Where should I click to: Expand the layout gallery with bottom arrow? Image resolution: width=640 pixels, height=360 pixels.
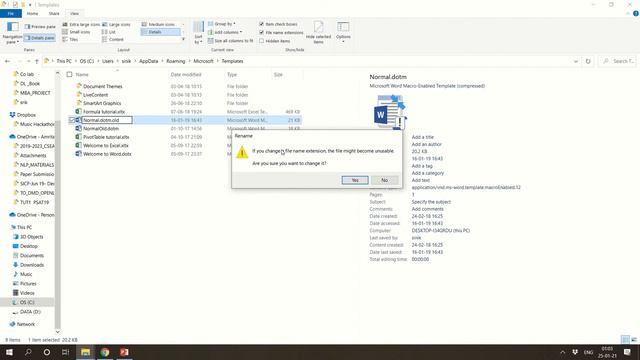point(183,40)
